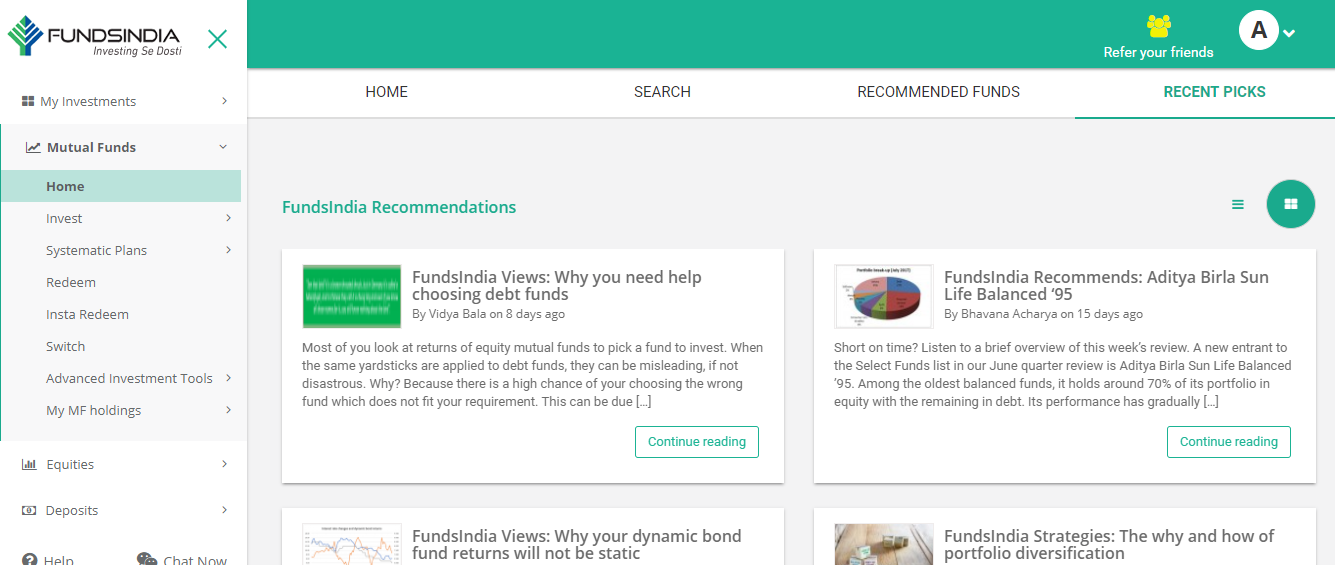
Task: Click the FundsIndia logo
Action: [94, 37]
